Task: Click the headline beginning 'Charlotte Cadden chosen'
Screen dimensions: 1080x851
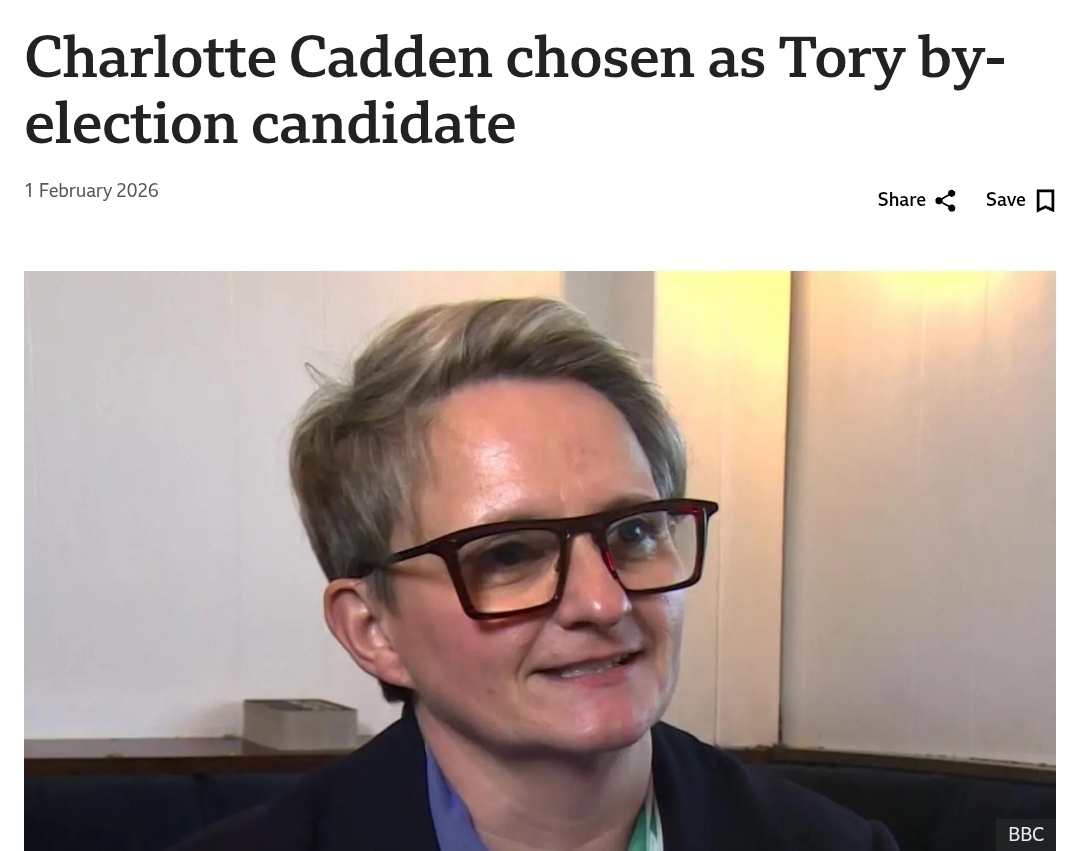Action: click(x=515, y=90)
